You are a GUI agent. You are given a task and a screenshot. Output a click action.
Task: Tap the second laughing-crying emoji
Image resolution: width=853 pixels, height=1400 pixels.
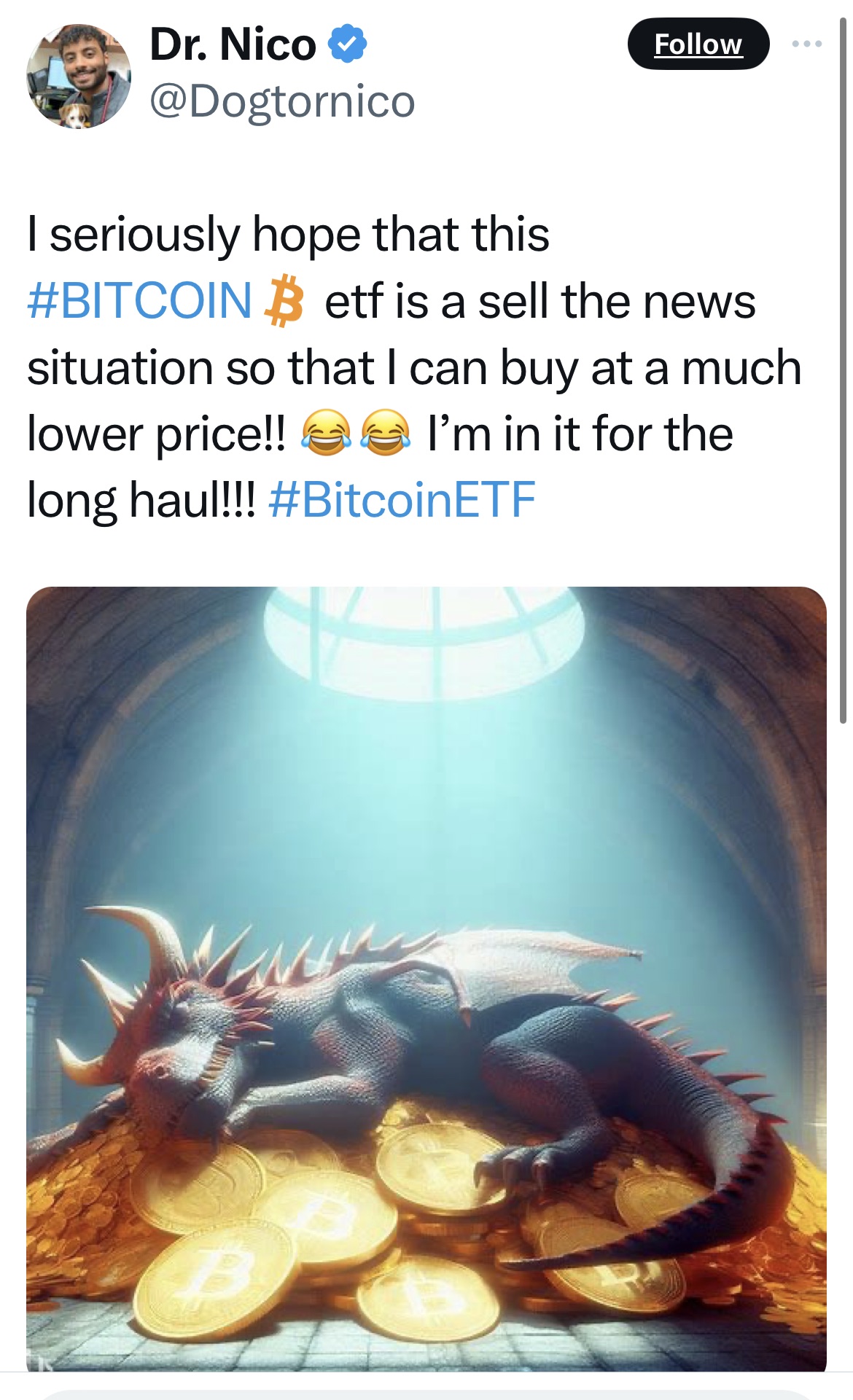[x=385, y=433]
